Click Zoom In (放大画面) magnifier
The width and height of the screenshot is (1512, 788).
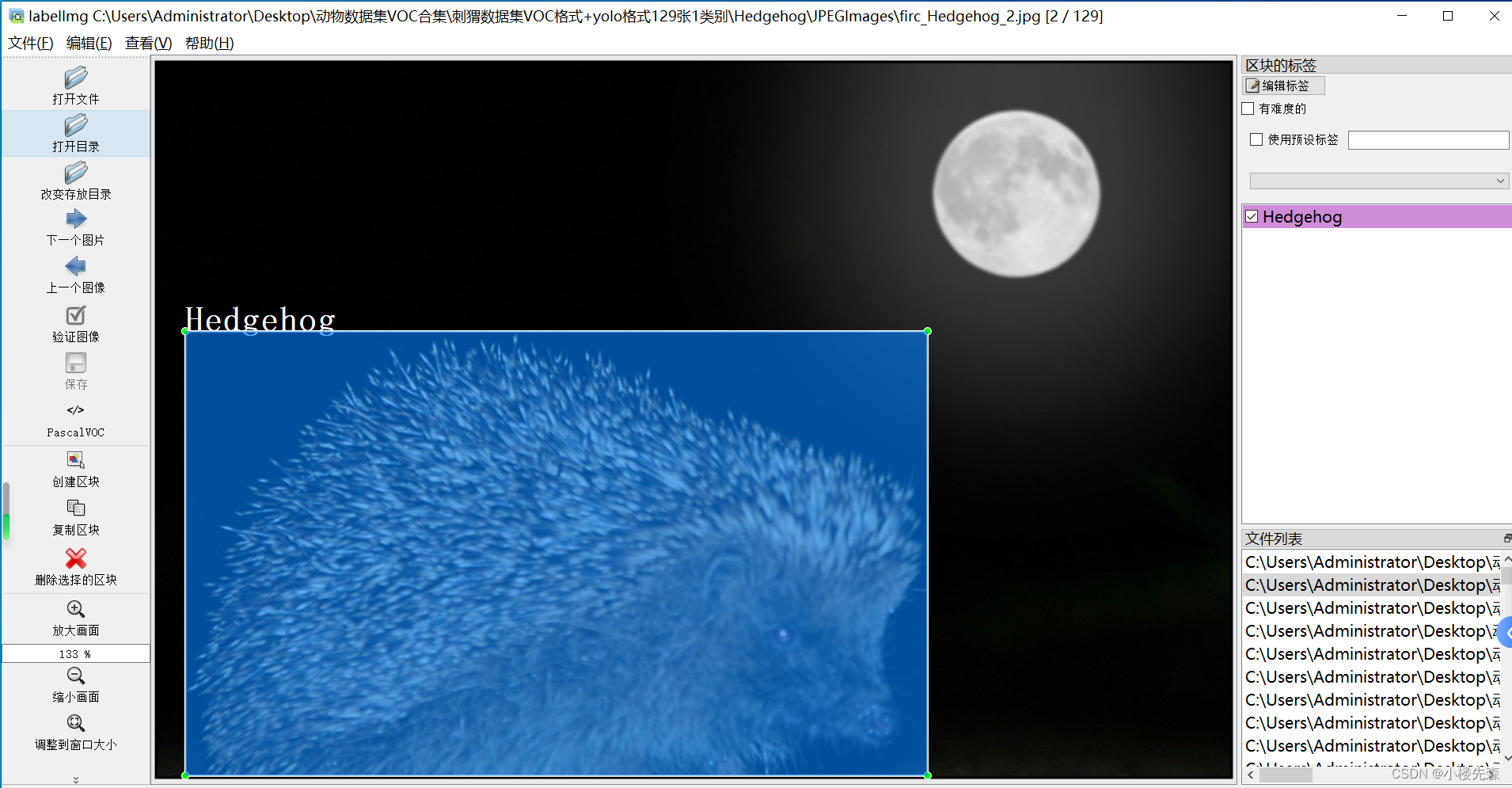point(76,609)
